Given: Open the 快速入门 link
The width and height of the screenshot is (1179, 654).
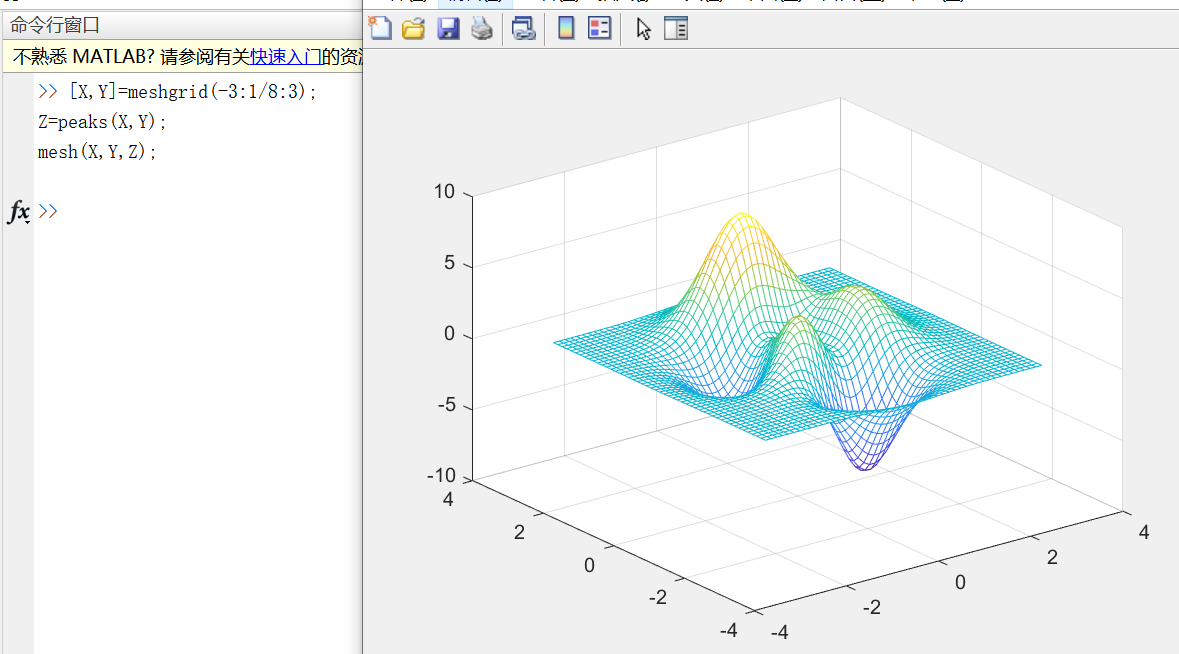Looking at the screenshot, I should tap(286, 56).
